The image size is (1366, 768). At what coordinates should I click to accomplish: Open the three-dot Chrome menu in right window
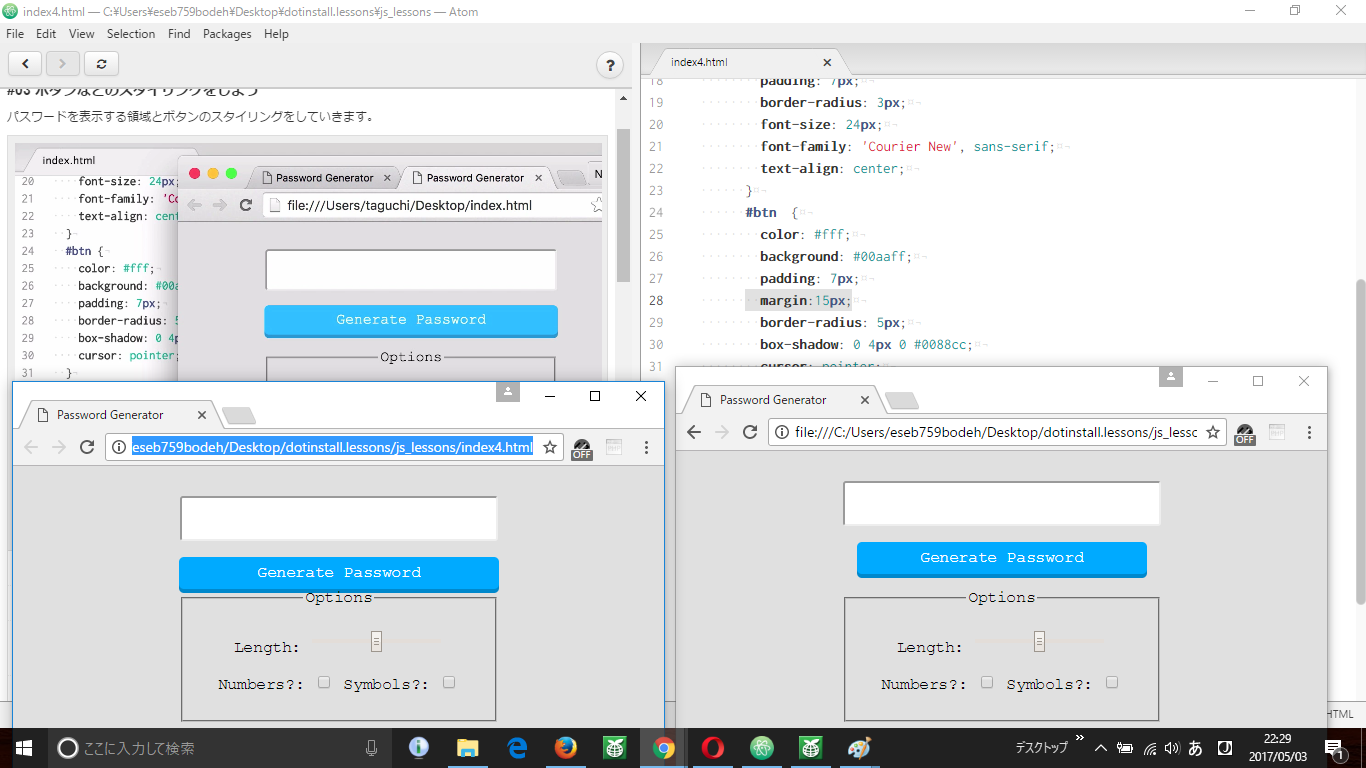pos(1309,432)
